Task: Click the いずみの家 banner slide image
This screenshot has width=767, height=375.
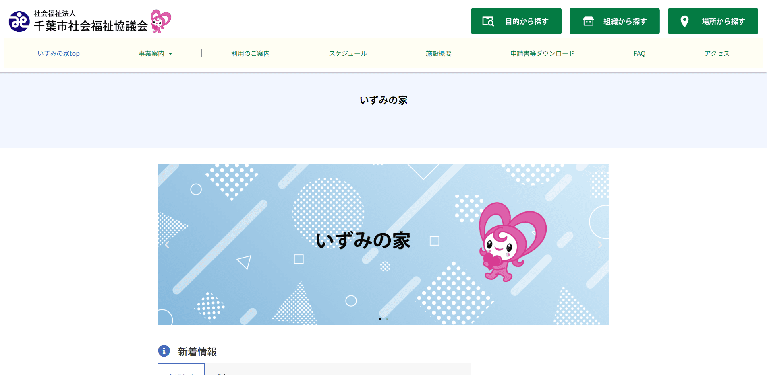Action: (383, 244)
